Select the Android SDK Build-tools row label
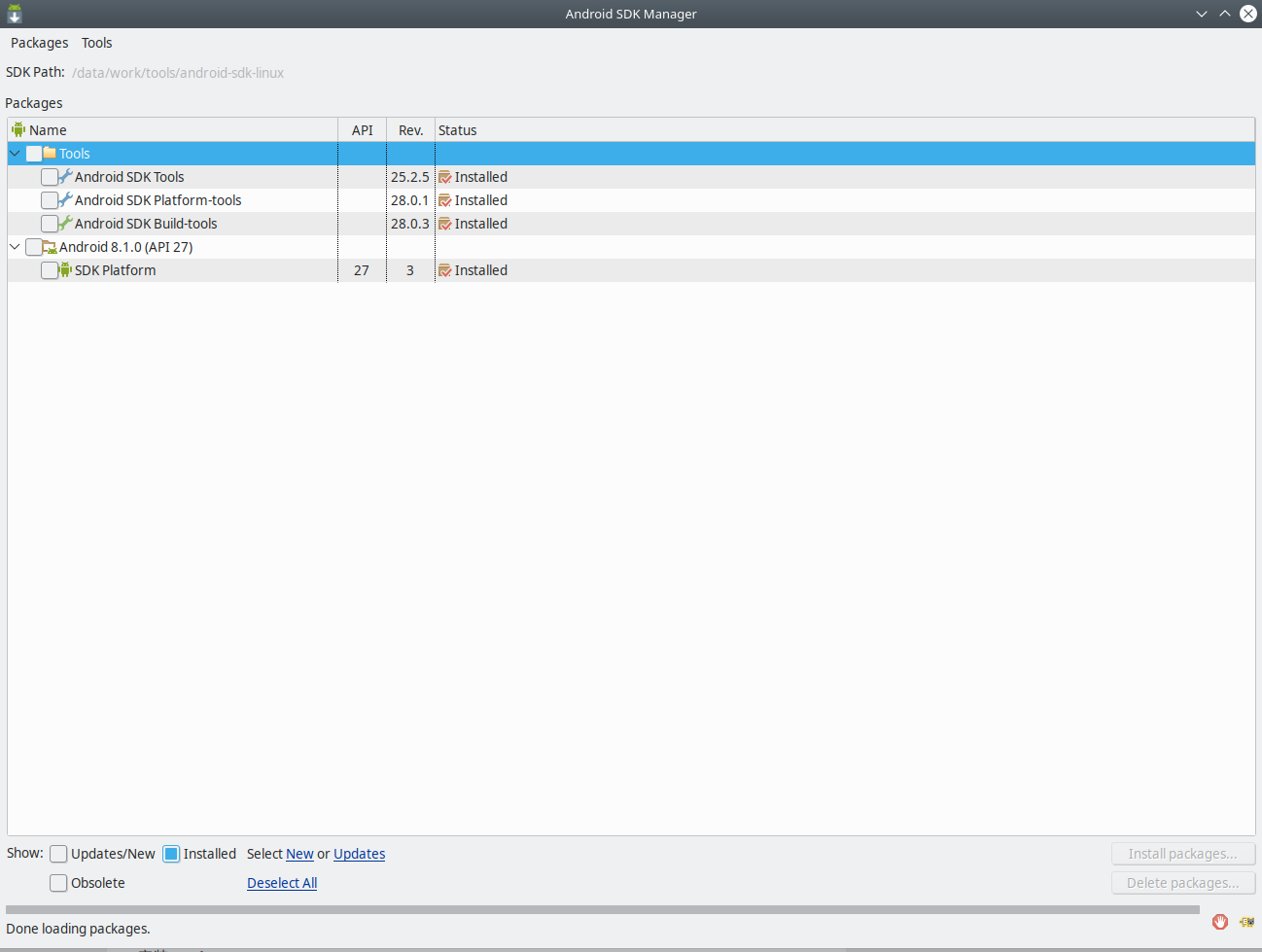This screenshot has width=1262, height=952. [x=146, y=224]
